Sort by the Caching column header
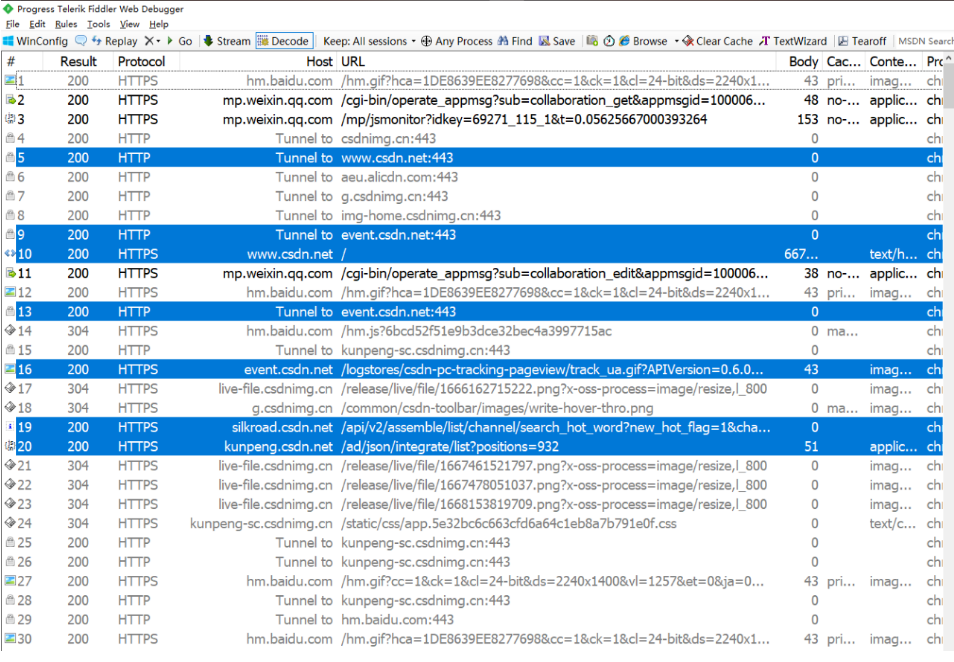Screen dimensions: 954x662 [x=843, y=61]
